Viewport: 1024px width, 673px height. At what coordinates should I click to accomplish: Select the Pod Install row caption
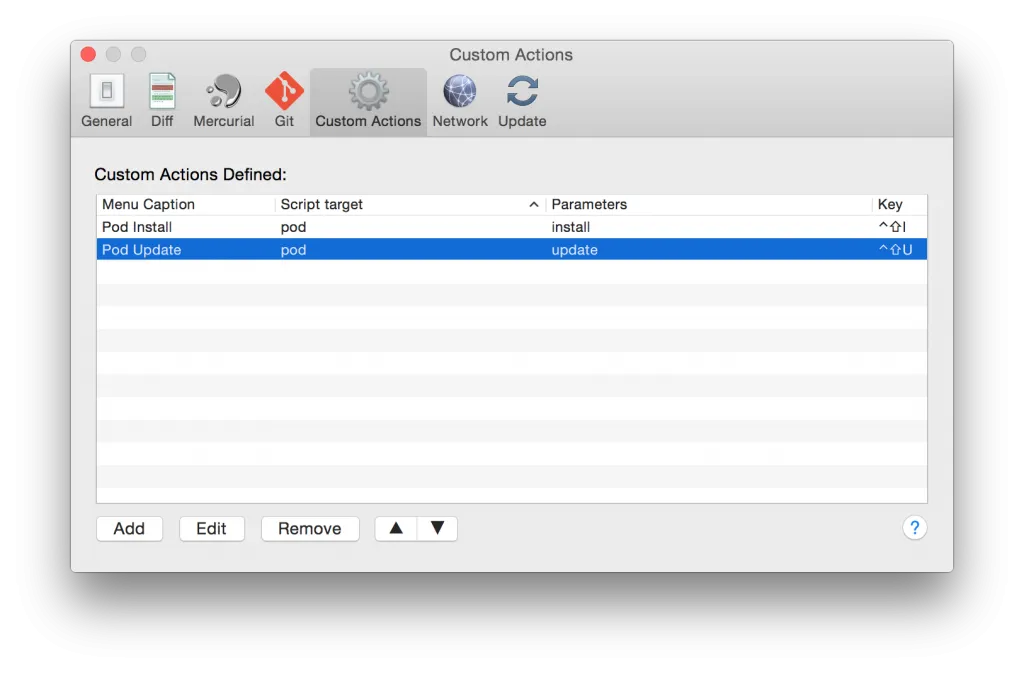[x=137, y=227]
